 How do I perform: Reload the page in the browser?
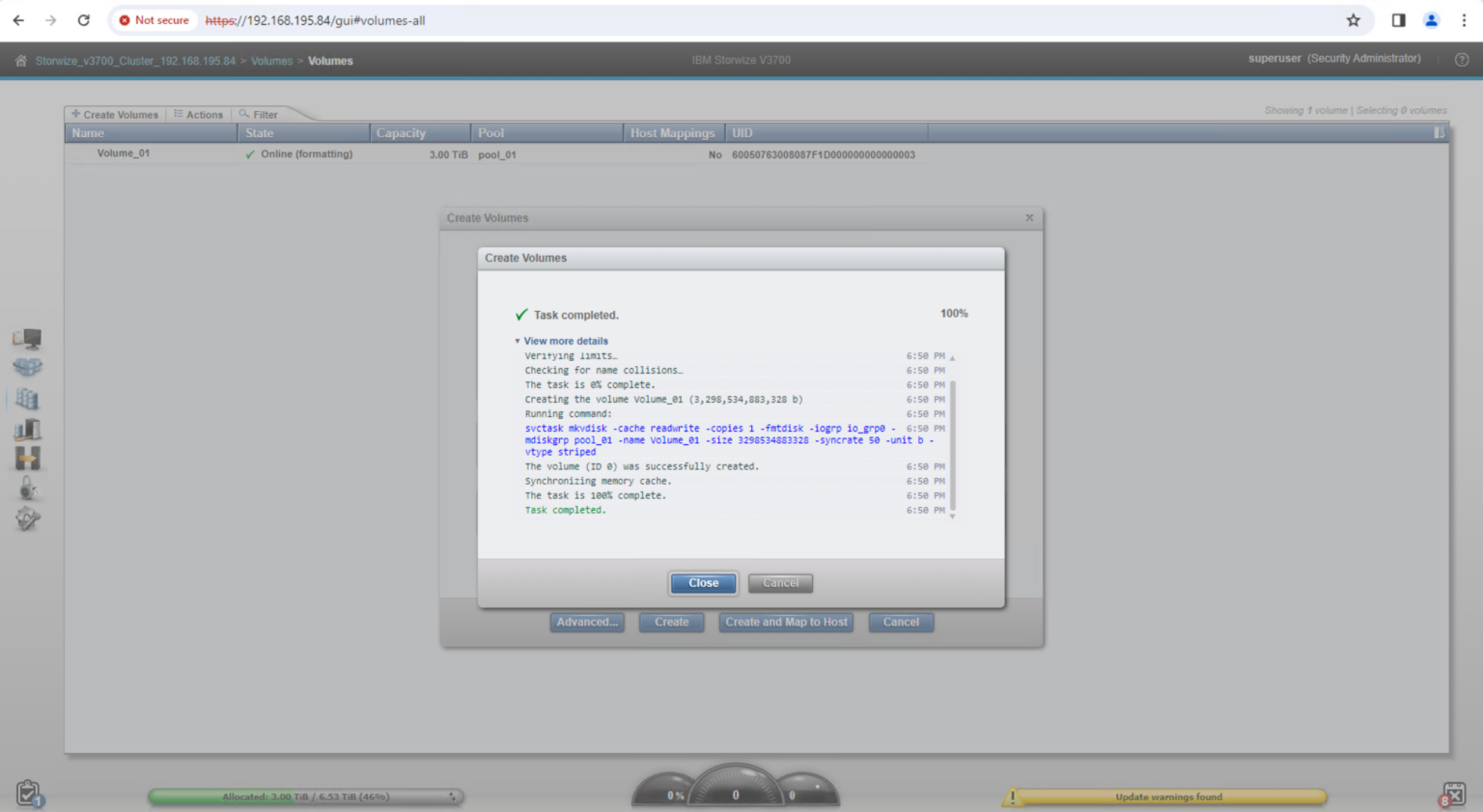84,20
